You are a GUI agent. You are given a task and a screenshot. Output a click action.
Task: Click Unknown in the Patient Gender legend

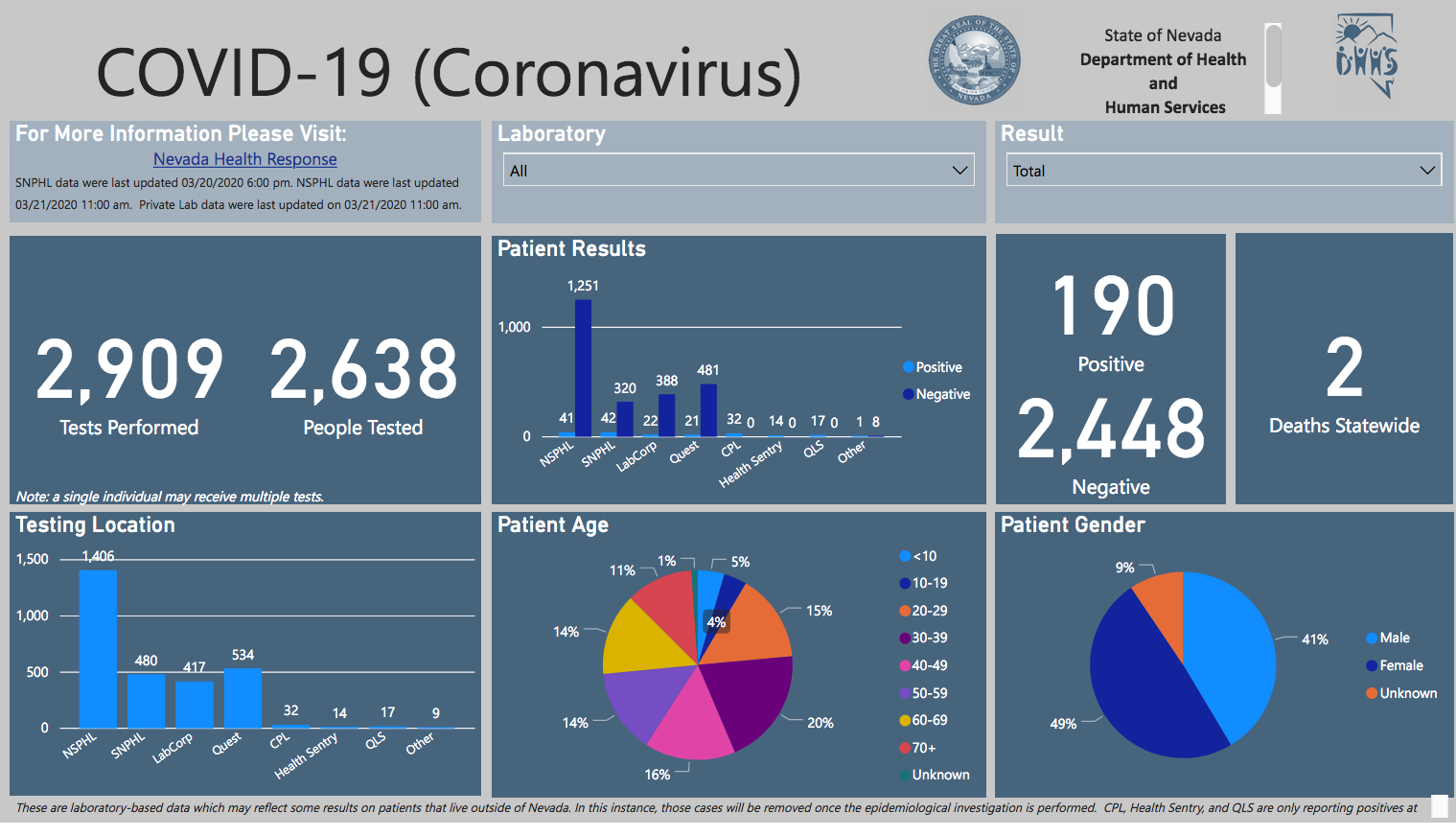pyautogui.click(x=1401, y=693)
